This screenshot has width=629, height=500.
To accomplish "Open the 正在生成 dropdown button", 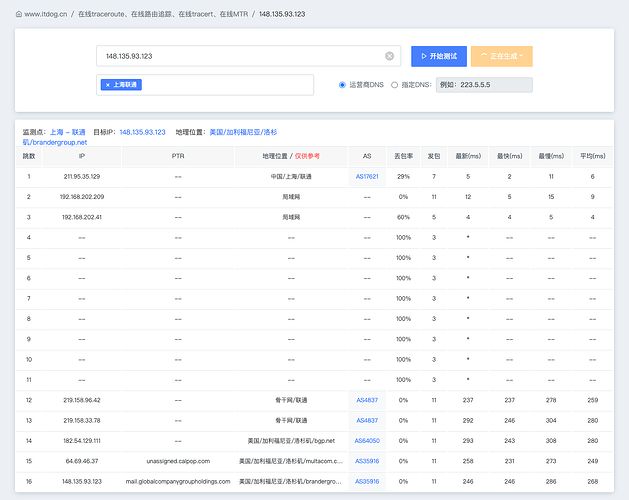I will pos(501,56).
